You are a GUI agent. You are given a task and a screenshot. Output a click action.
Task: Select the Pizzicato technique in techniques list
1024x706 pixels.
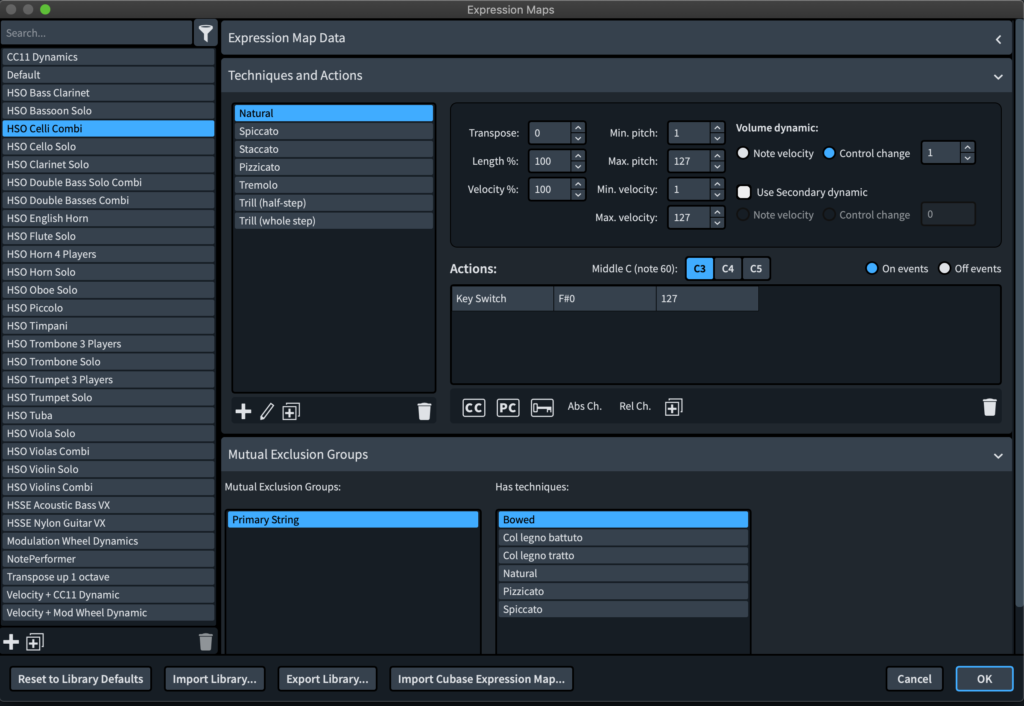[x=334, y=167]
